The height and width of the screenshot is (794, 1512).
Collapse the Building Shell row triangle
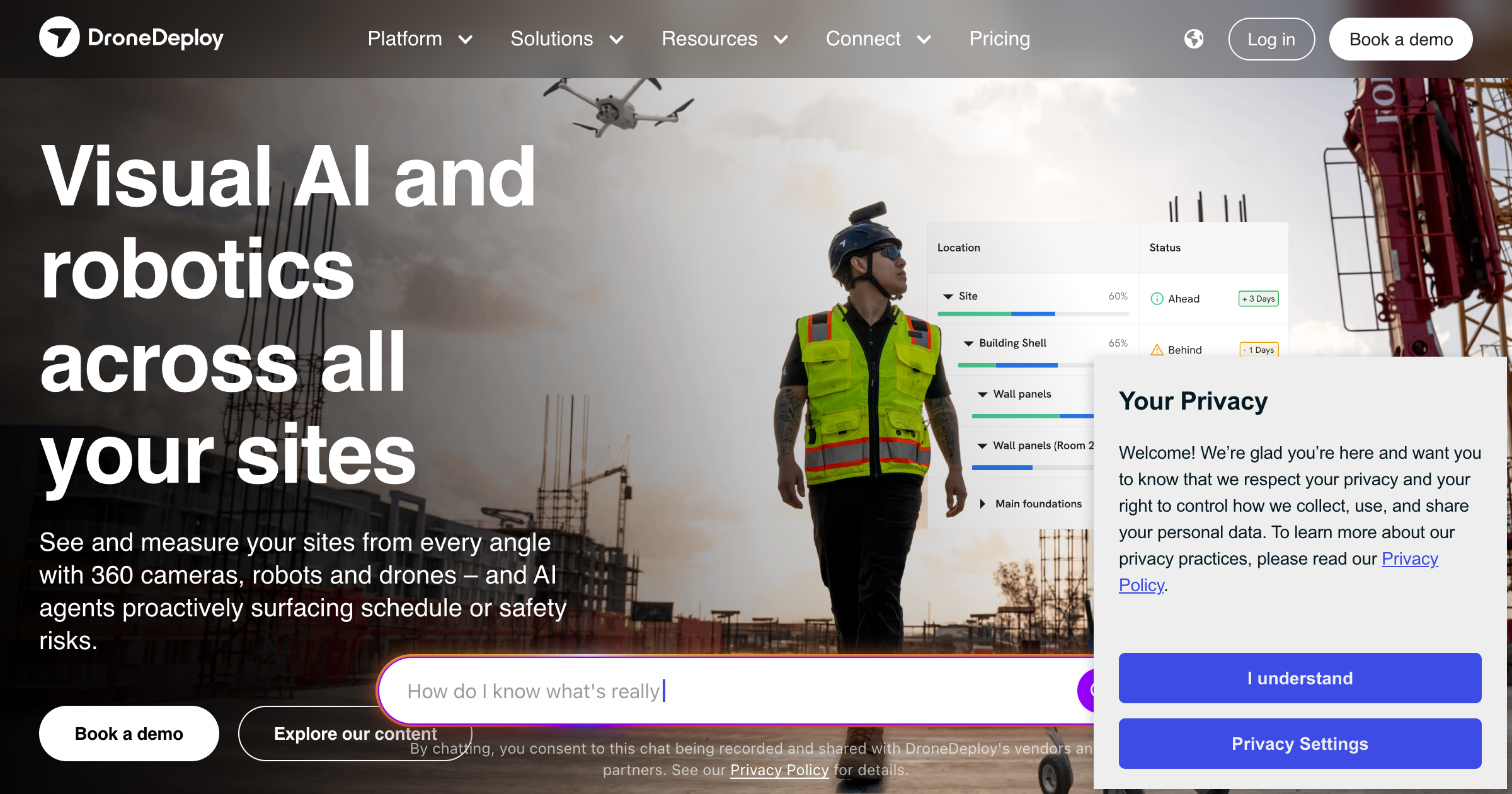968,343
